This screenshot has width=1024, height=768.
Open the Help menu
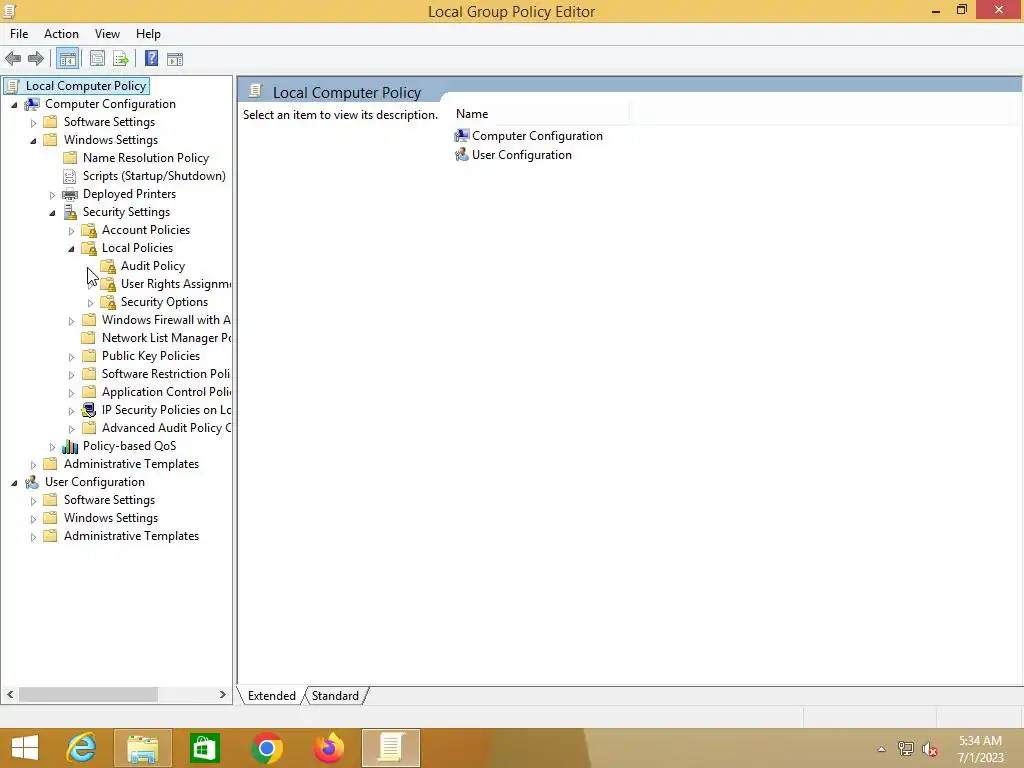[148, 34]
